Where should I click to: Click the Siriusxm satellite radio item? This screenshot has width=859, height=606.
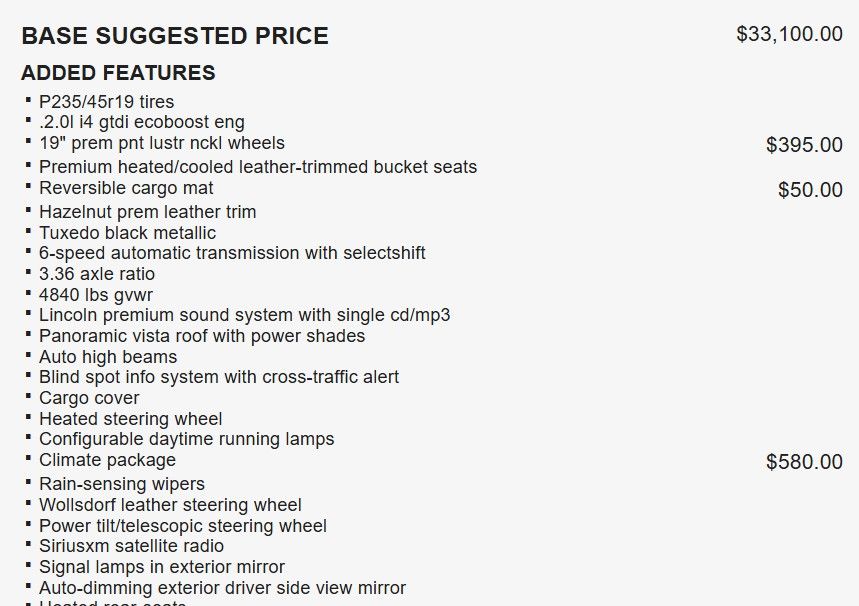[x=131, y=546]
